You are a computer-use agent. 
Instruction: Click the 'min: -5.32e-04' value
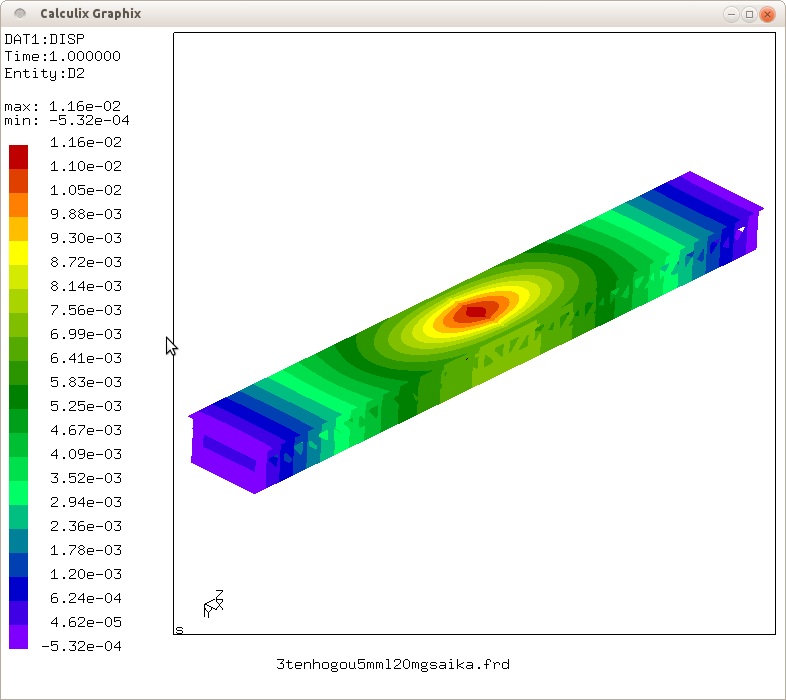(67, 120)
